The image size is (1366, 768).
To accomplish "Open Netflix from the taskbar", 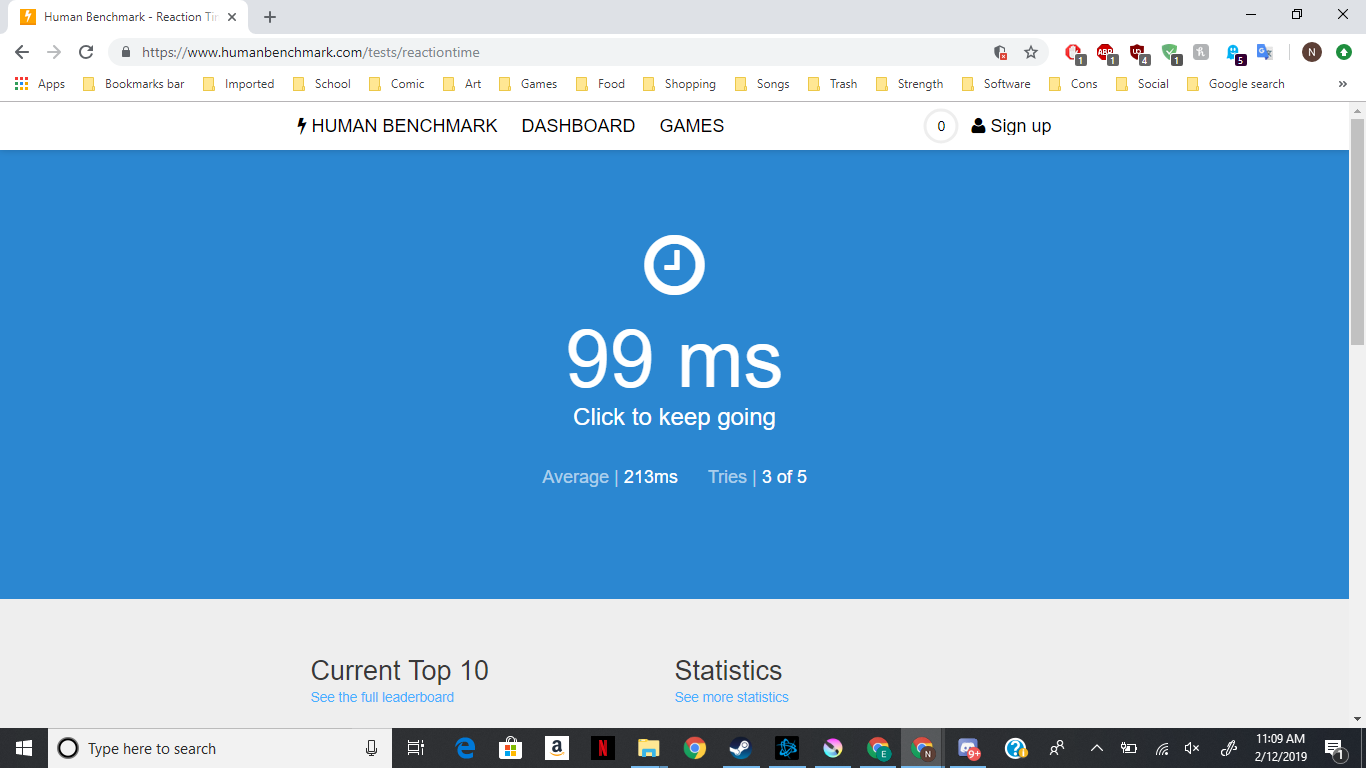I will (x=603, y=748).
